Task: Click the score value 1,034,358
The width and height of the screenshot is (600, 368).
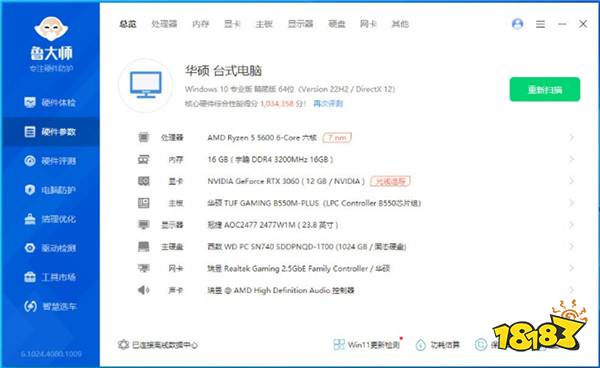Action: [x=277, y=104]
